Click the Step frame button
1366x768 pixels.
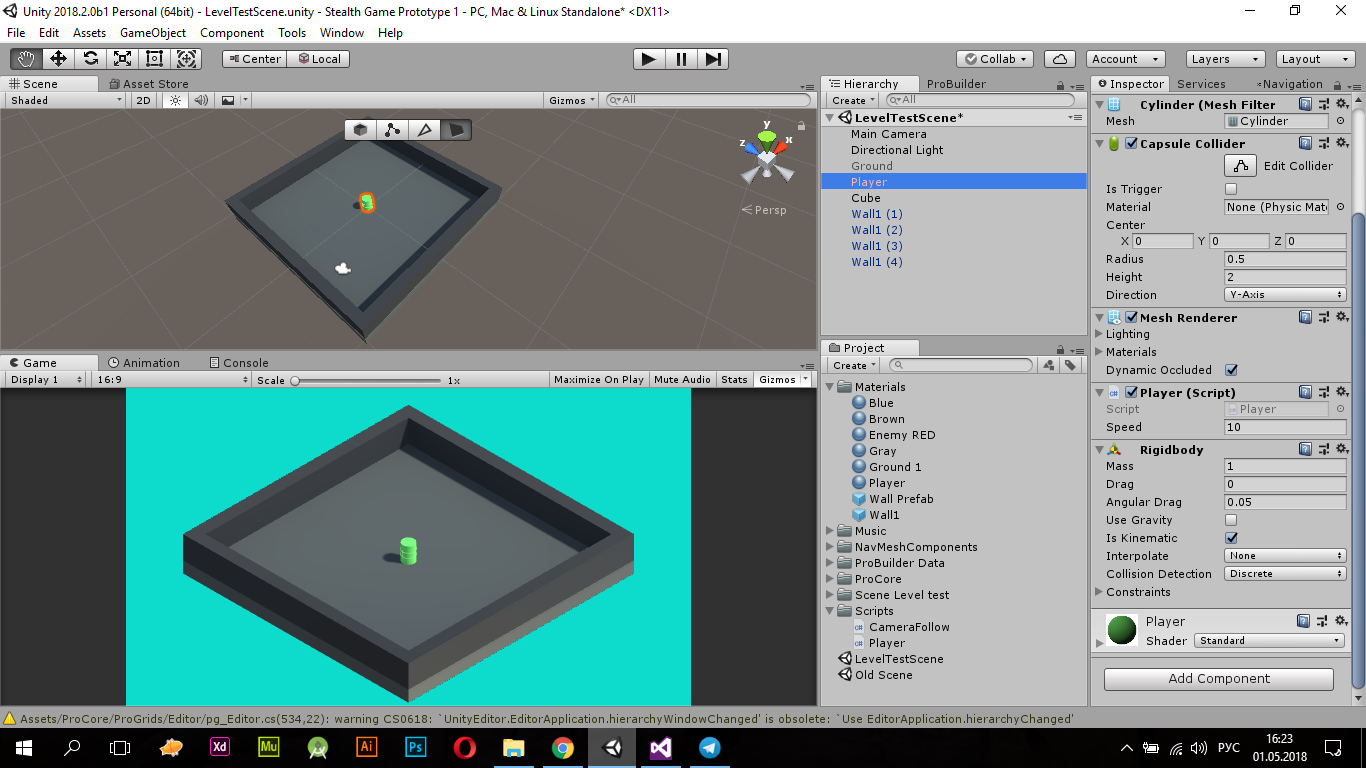712,59
